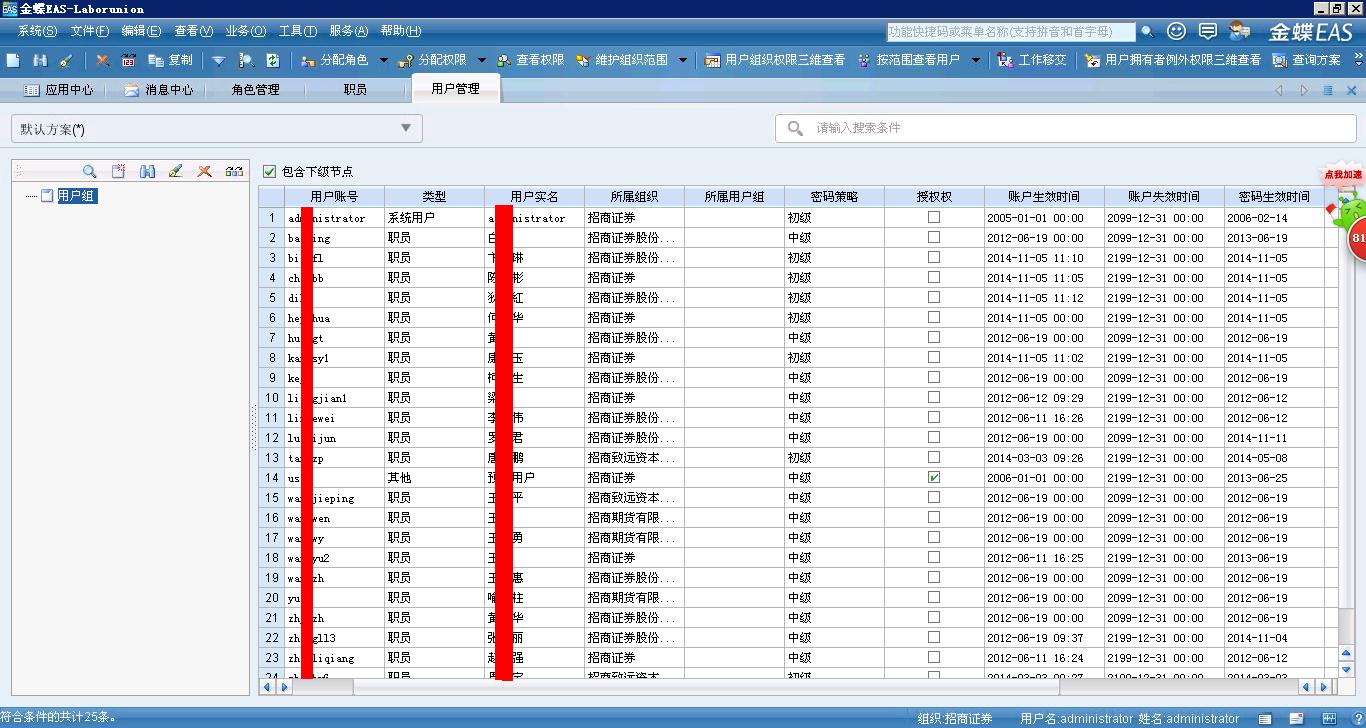Click next tab arrow in tab bar
Screen dimensions: 1366x728
1304,90
